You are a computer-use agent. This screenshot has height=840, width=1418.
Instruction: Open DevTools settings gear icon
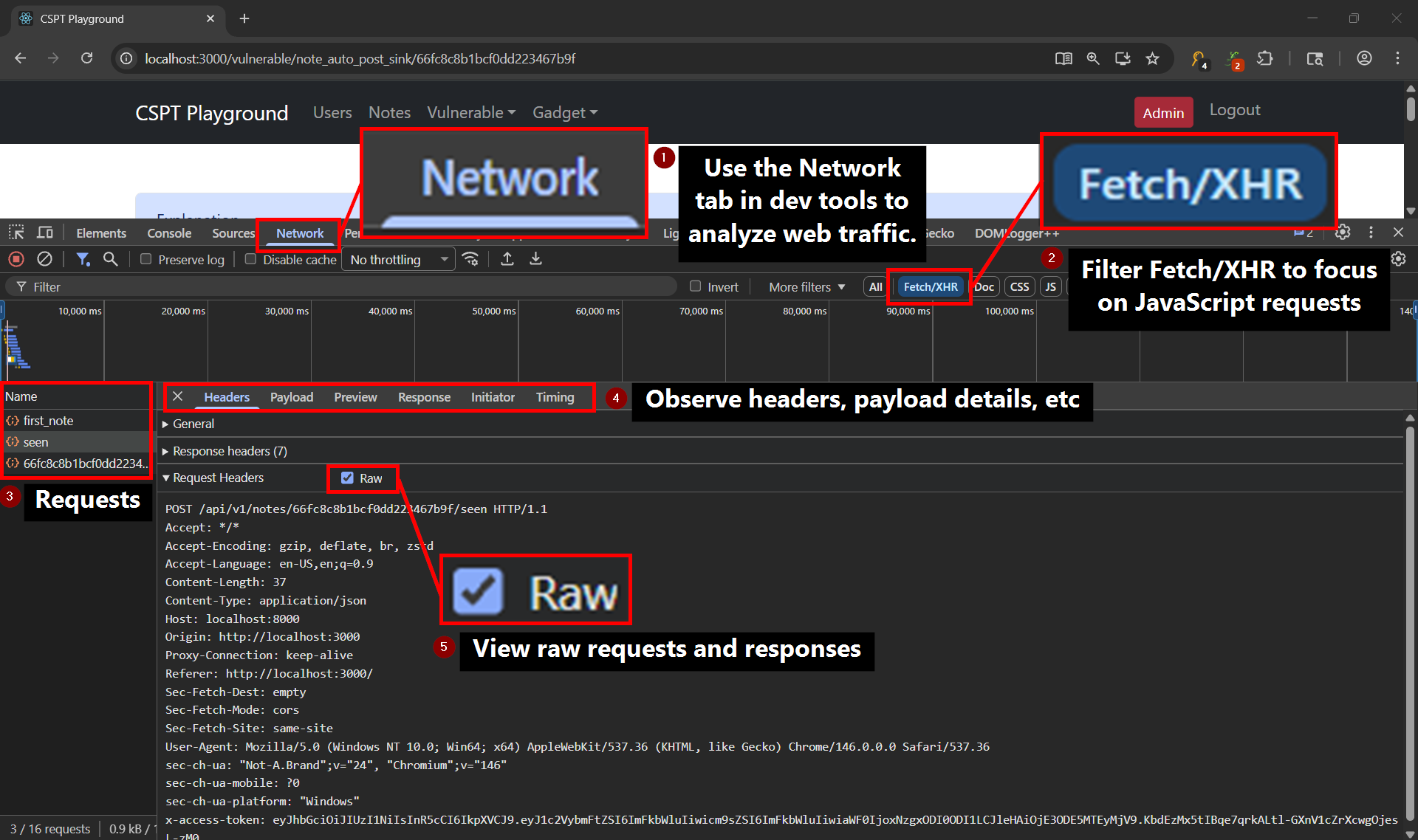coord(1343,233)
